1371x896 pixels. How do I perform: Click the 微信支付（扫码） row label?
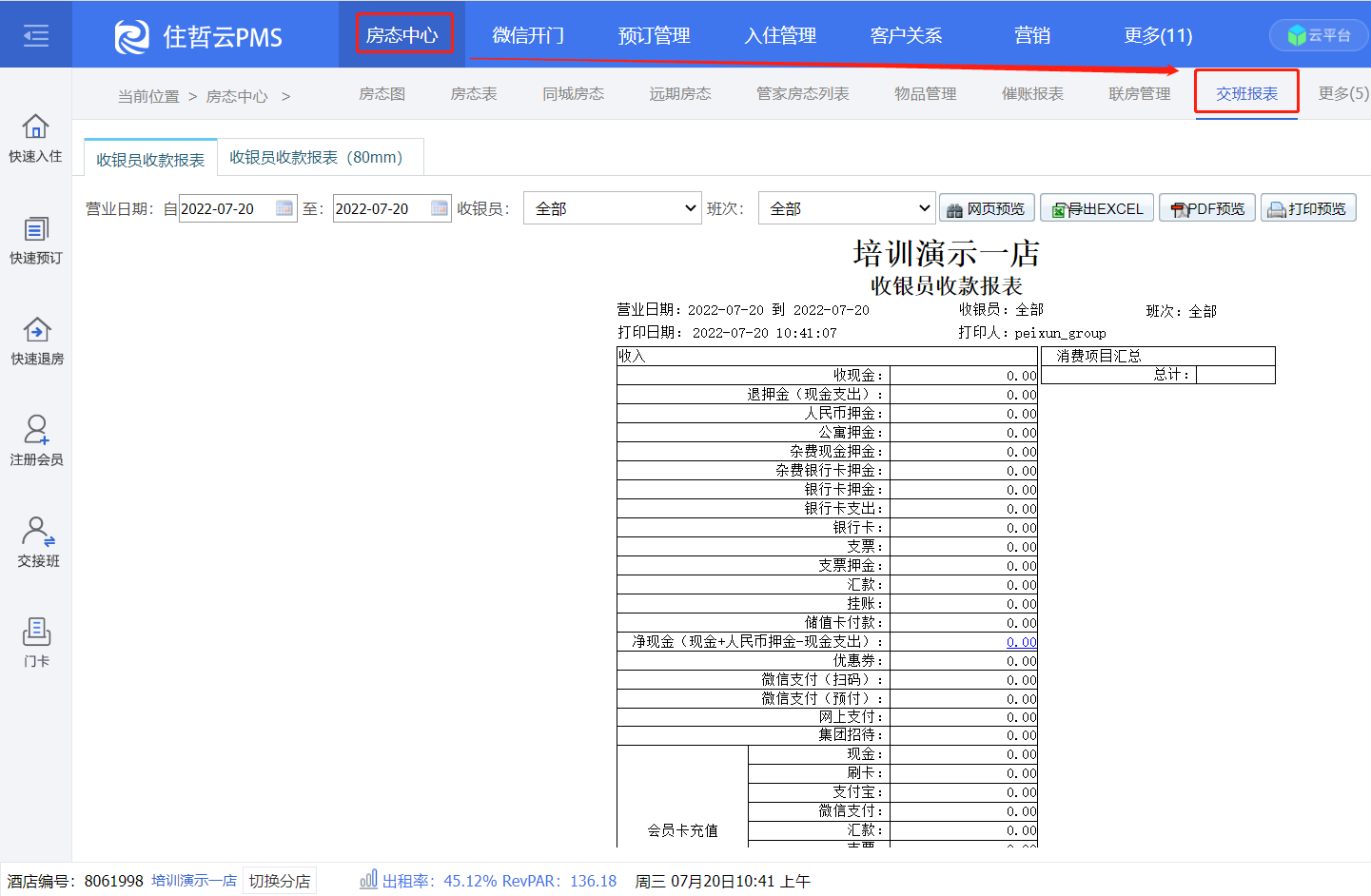tap(822, 679)
